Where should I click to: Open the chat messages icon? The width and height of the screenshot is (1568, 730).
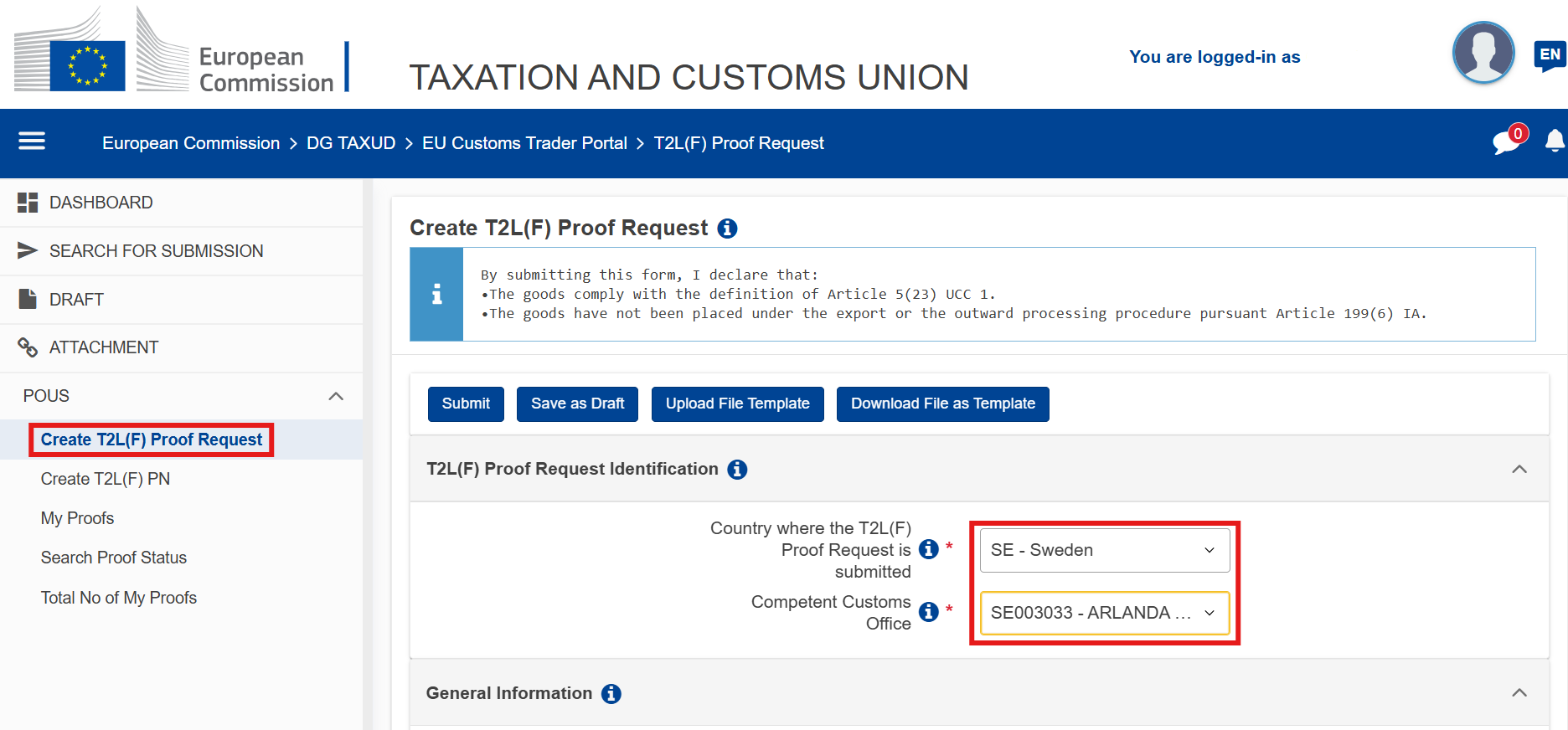[x=1507, y=141]
